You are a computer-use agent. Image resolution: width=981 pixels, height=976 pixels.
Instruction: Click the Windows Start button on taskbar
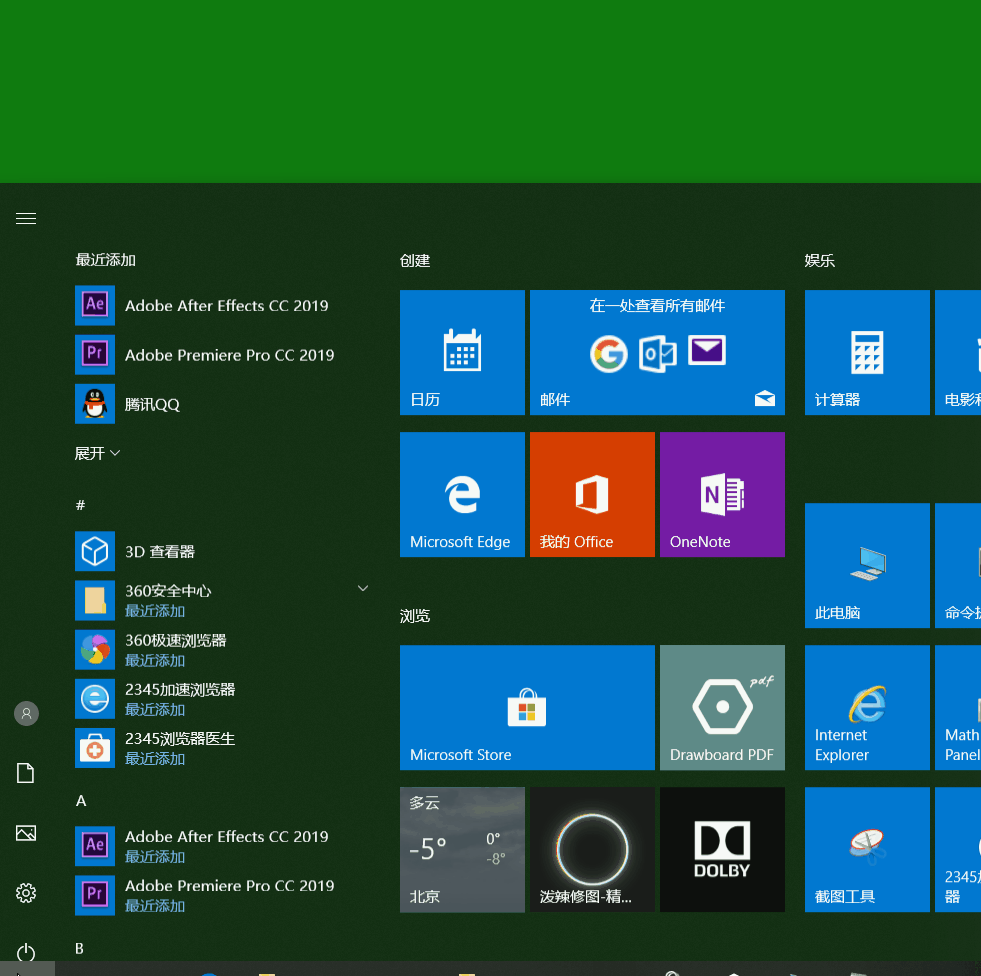[x=28, y=969]
